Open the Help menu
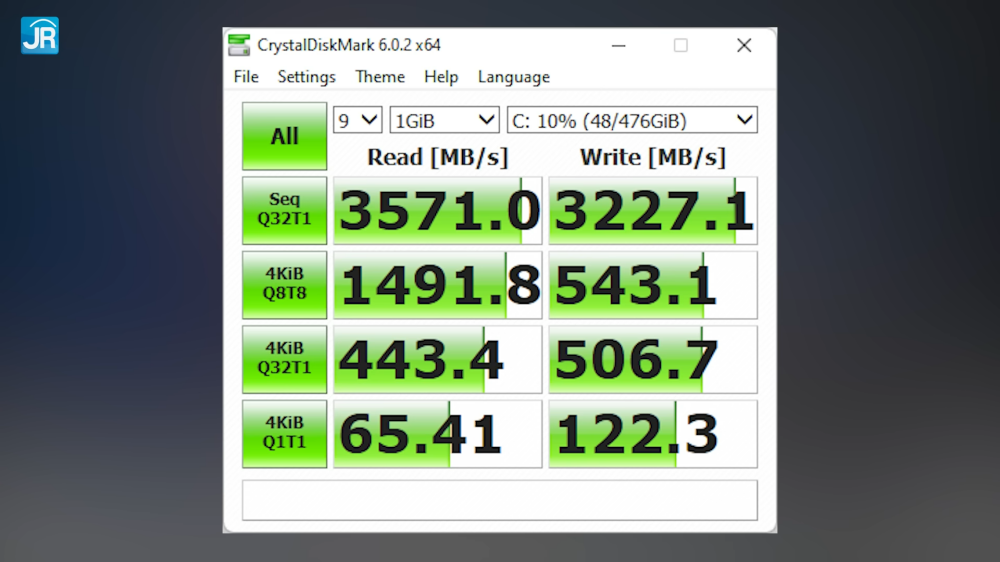 pyautogui.click(x=441, y=77)
